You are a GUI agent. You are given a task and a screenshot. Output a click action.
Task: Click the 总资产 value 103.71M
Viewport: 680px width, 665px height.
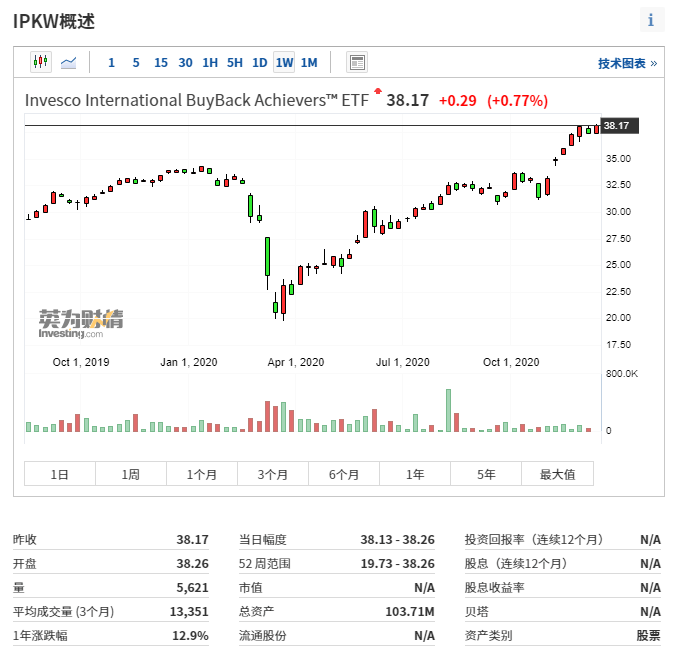(410, 612)
